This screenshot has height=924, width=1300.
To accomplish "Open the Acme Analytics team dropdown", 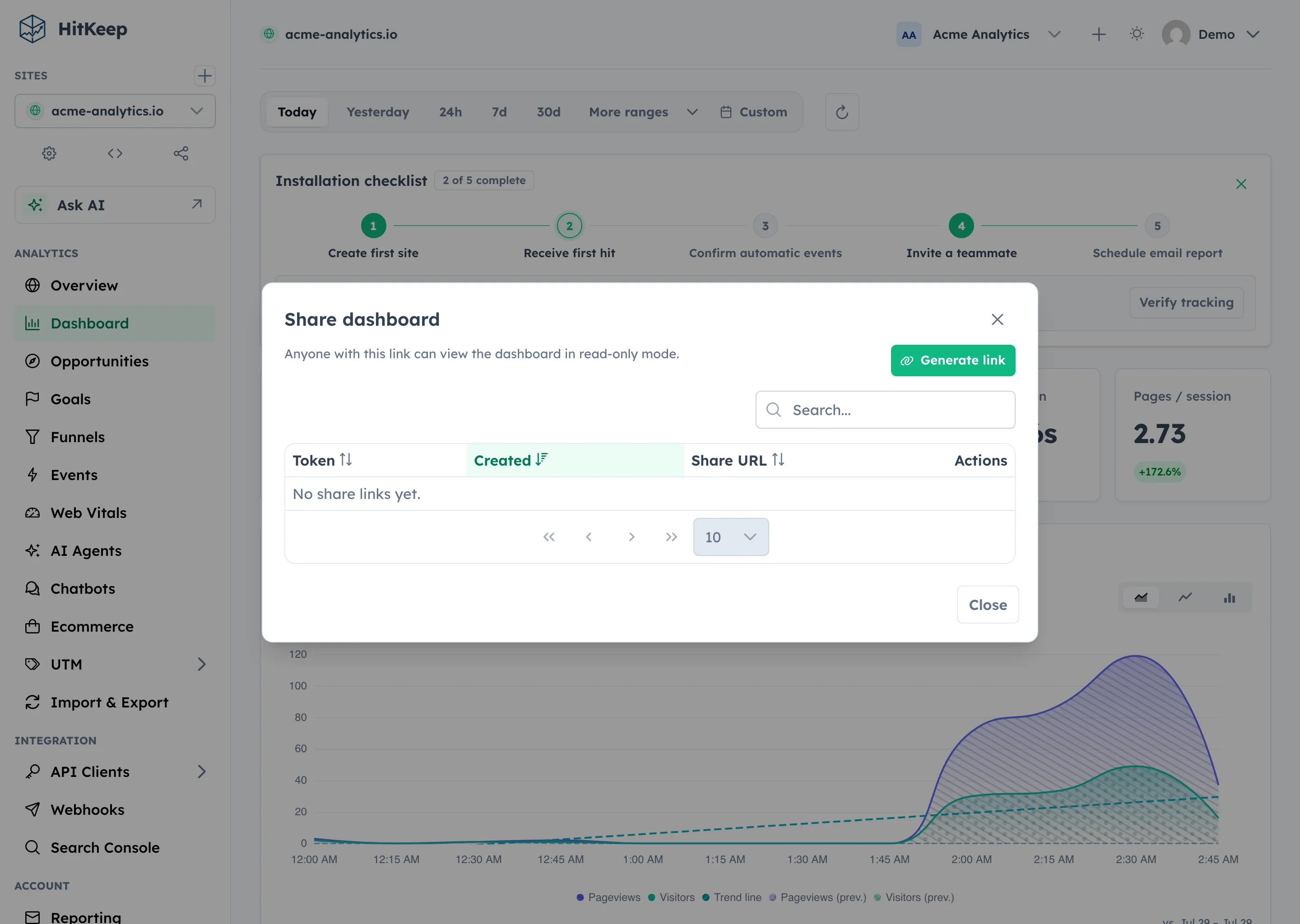I will tap(980, 34).
